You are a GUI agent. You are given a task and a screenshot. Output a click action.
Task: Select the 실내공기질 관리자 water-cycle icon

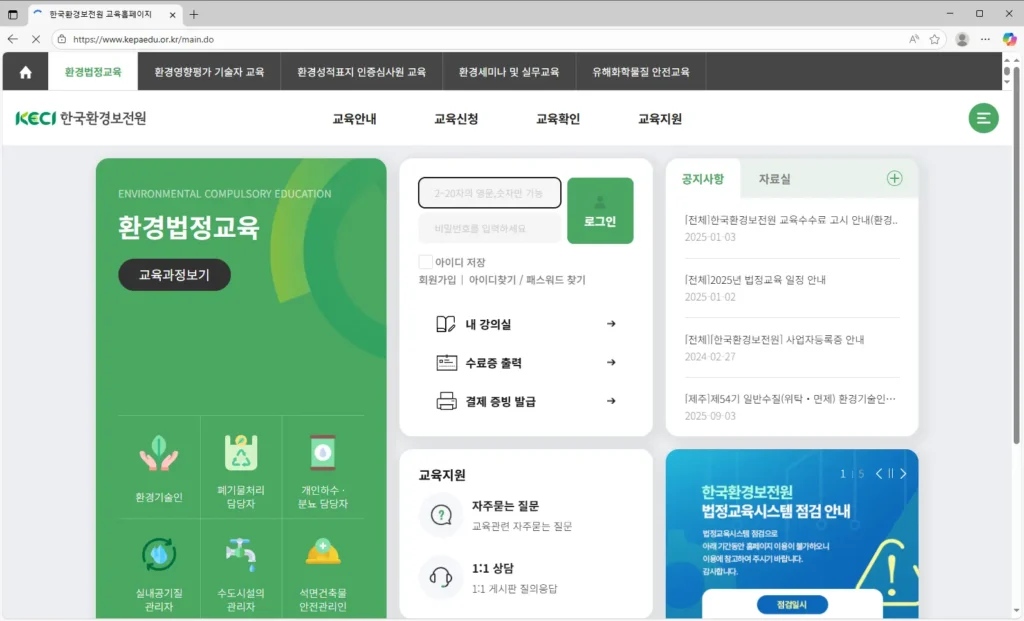point(157,555)
